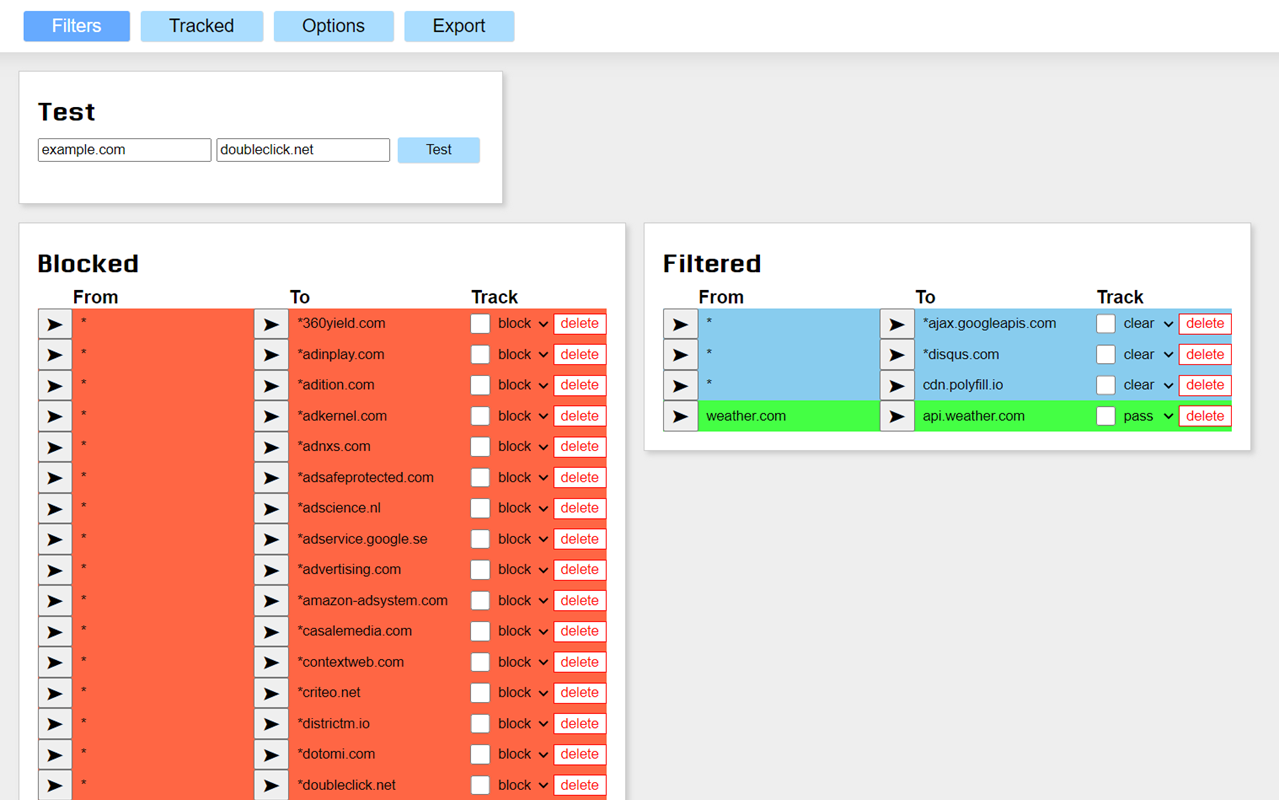Click the From arrow button in the *adnxs.com row
This screenshot has width=1280, height=800.
click(55, 447)
